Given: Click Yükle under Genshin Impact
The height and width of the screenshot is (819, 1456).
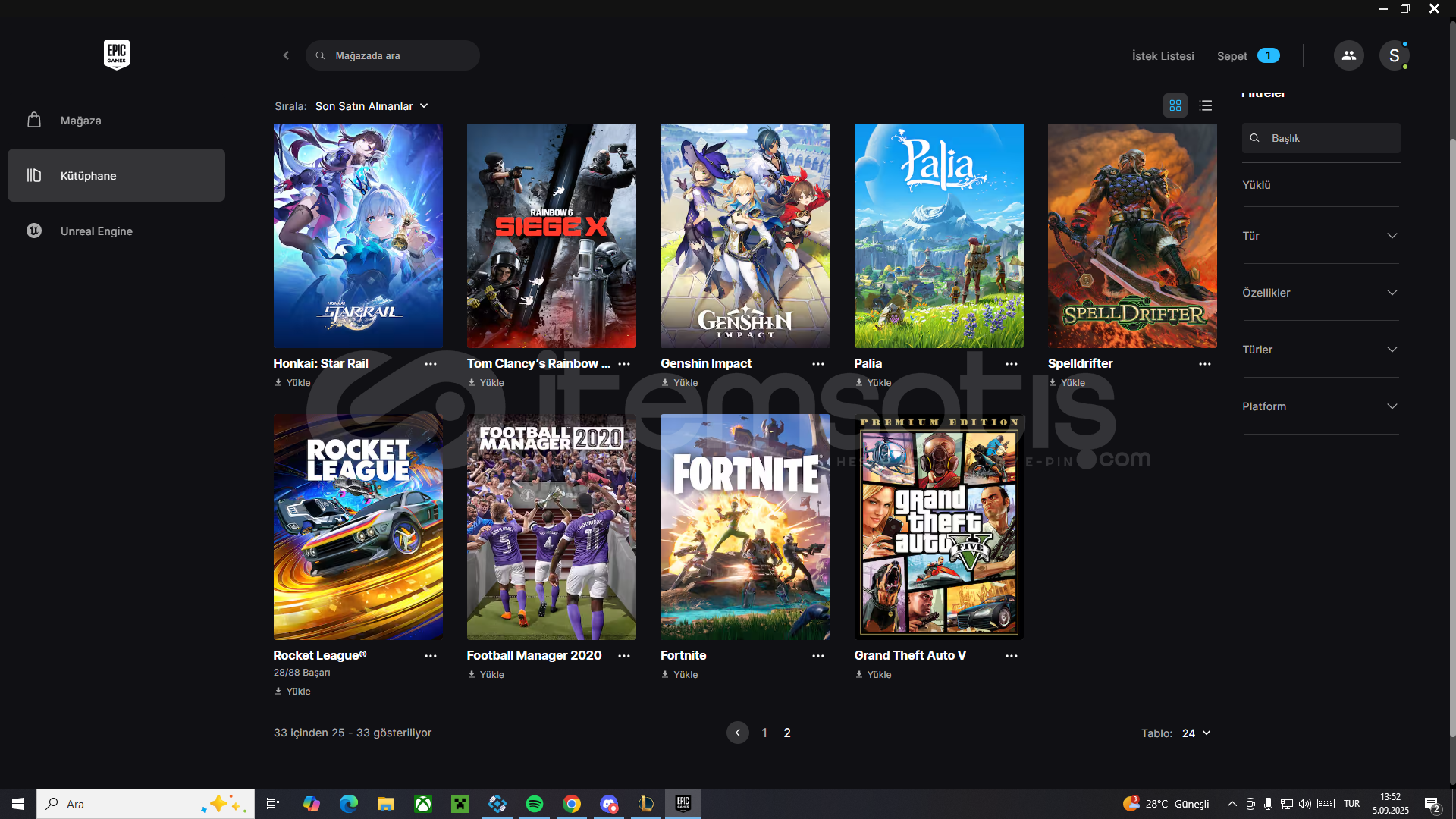Looking at the screenshot, I should (x=679, y=383).
